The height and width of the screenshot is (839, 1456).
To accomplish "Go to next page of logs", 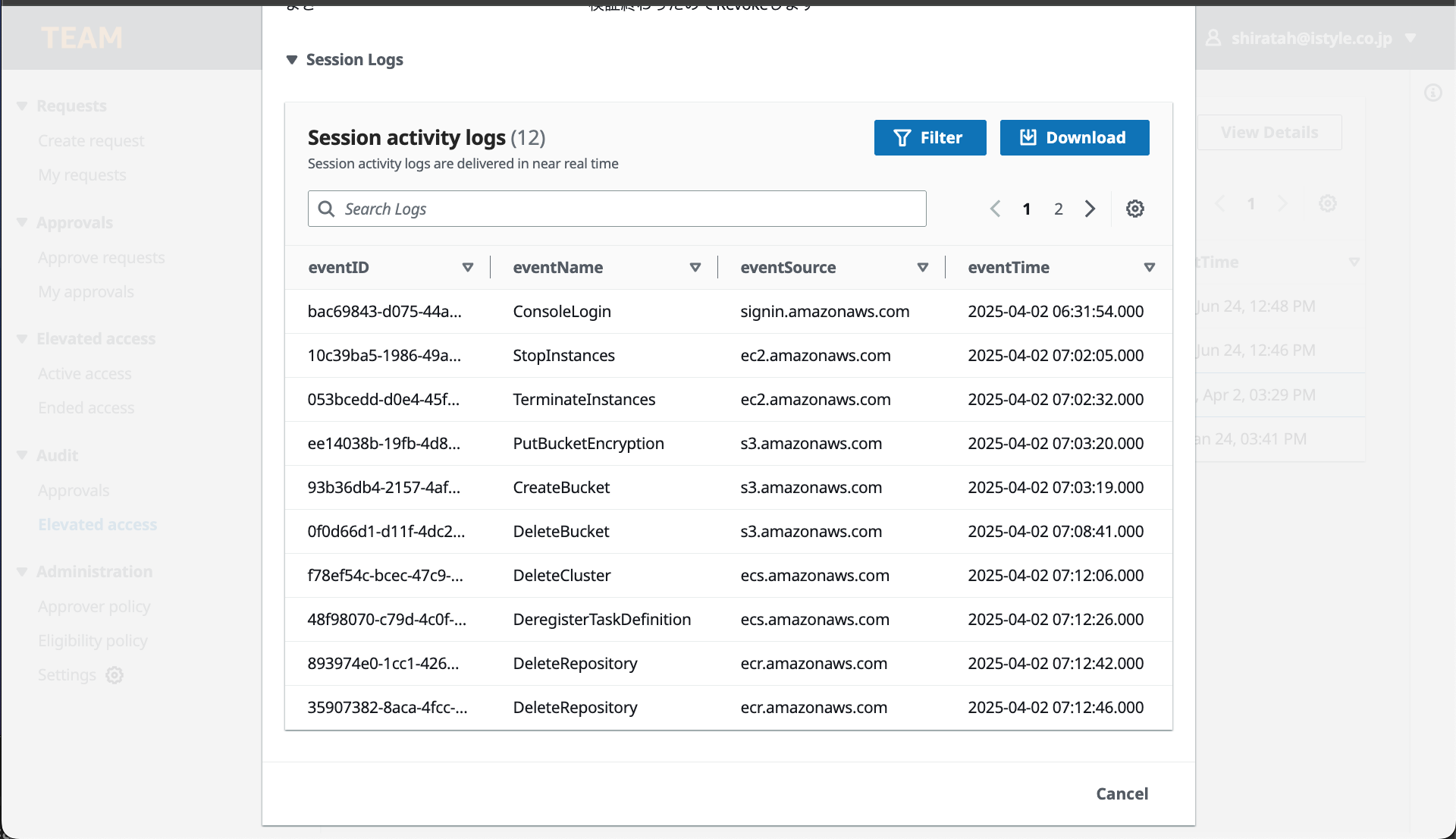I will click(x=1090, y=209).
